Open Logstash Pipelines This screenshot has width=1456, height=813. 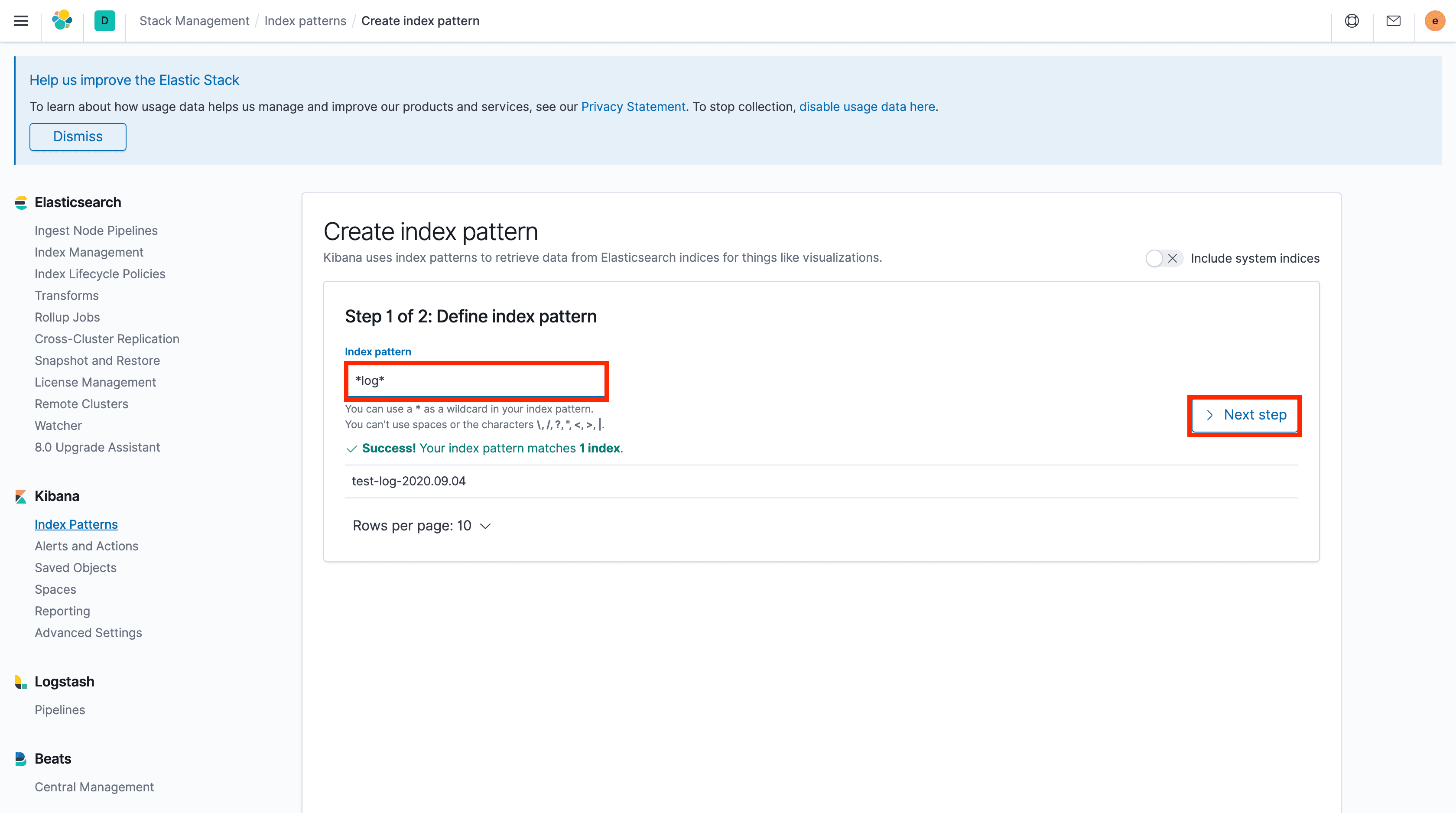tap(60, 710)
